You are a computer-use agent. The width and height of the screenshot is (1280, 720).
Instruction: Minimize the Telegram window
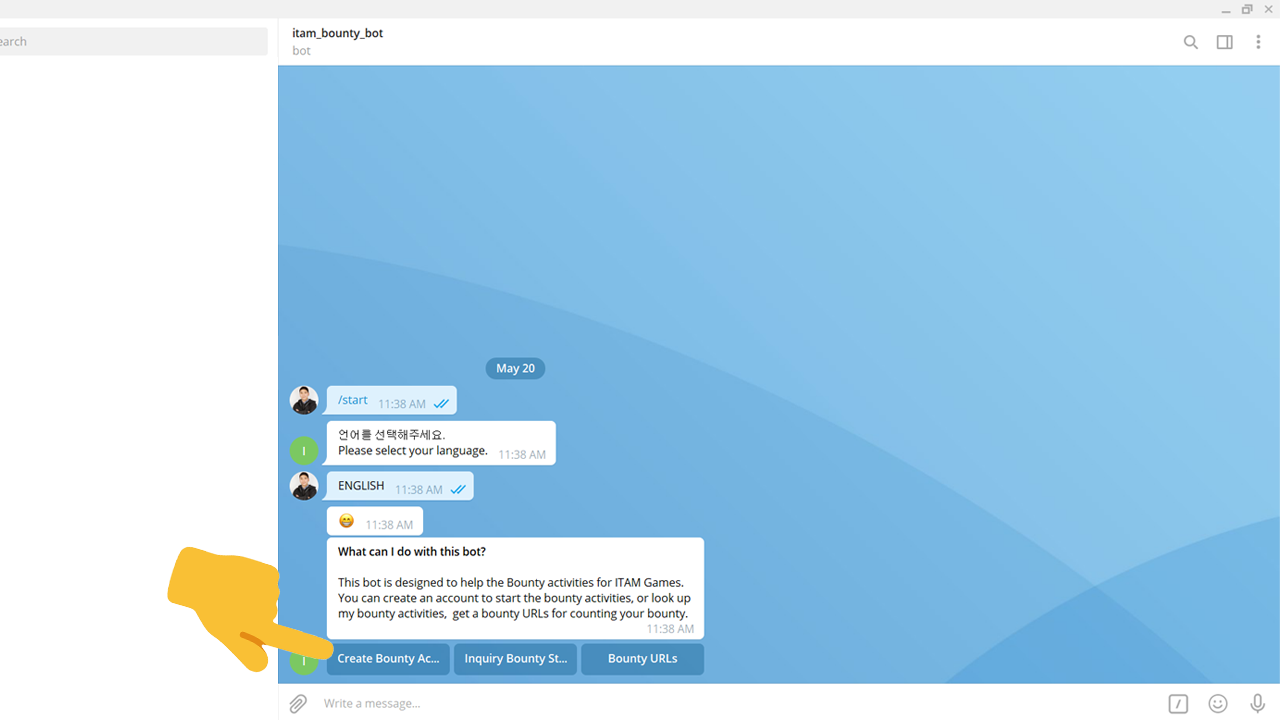(1226, 9)
